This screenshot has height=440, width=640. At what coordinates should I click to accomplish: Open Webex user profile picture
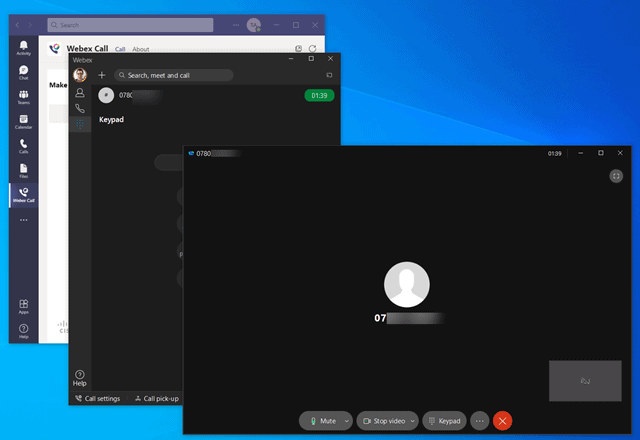80,75
